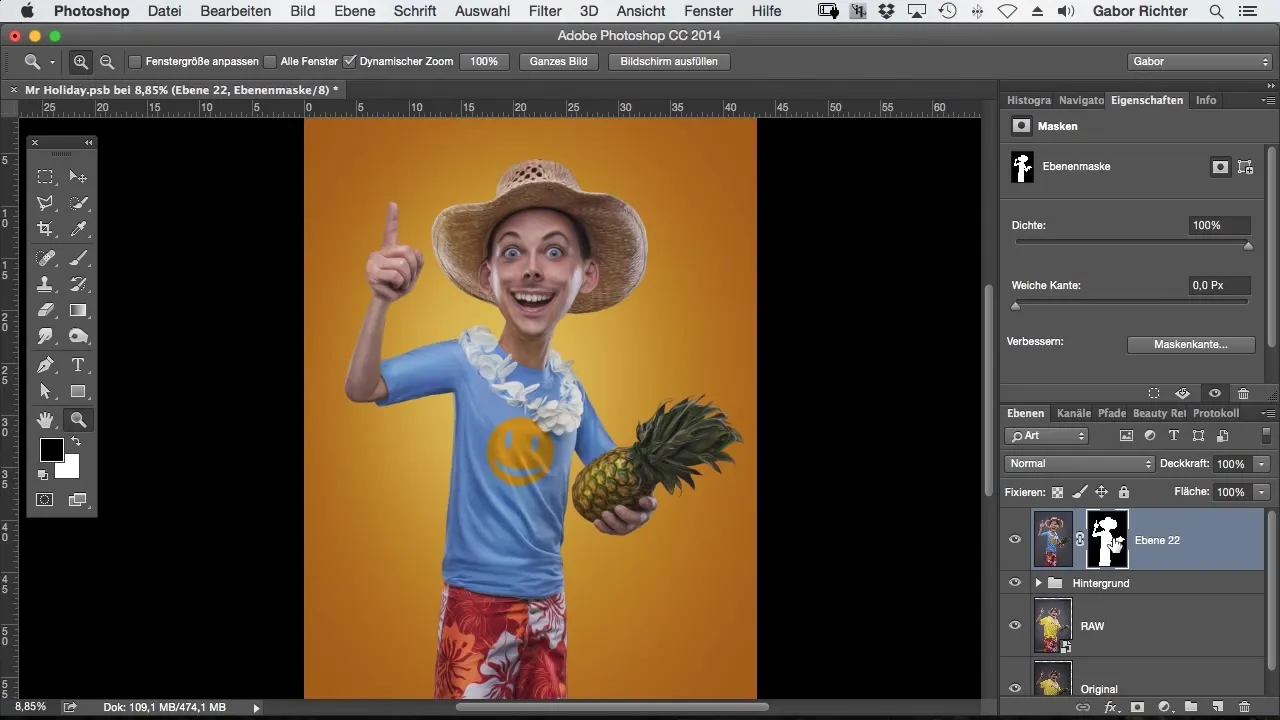This screenshot has height=720, width=1280.
Task: Select the Brush tool
Action: pos(78,259)
